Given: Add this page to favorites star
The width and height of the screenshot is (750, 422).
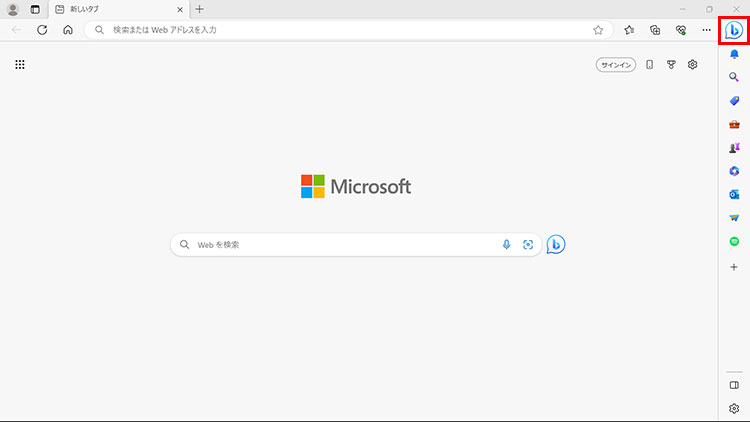Looking at the screenshot, I should 598,30.
